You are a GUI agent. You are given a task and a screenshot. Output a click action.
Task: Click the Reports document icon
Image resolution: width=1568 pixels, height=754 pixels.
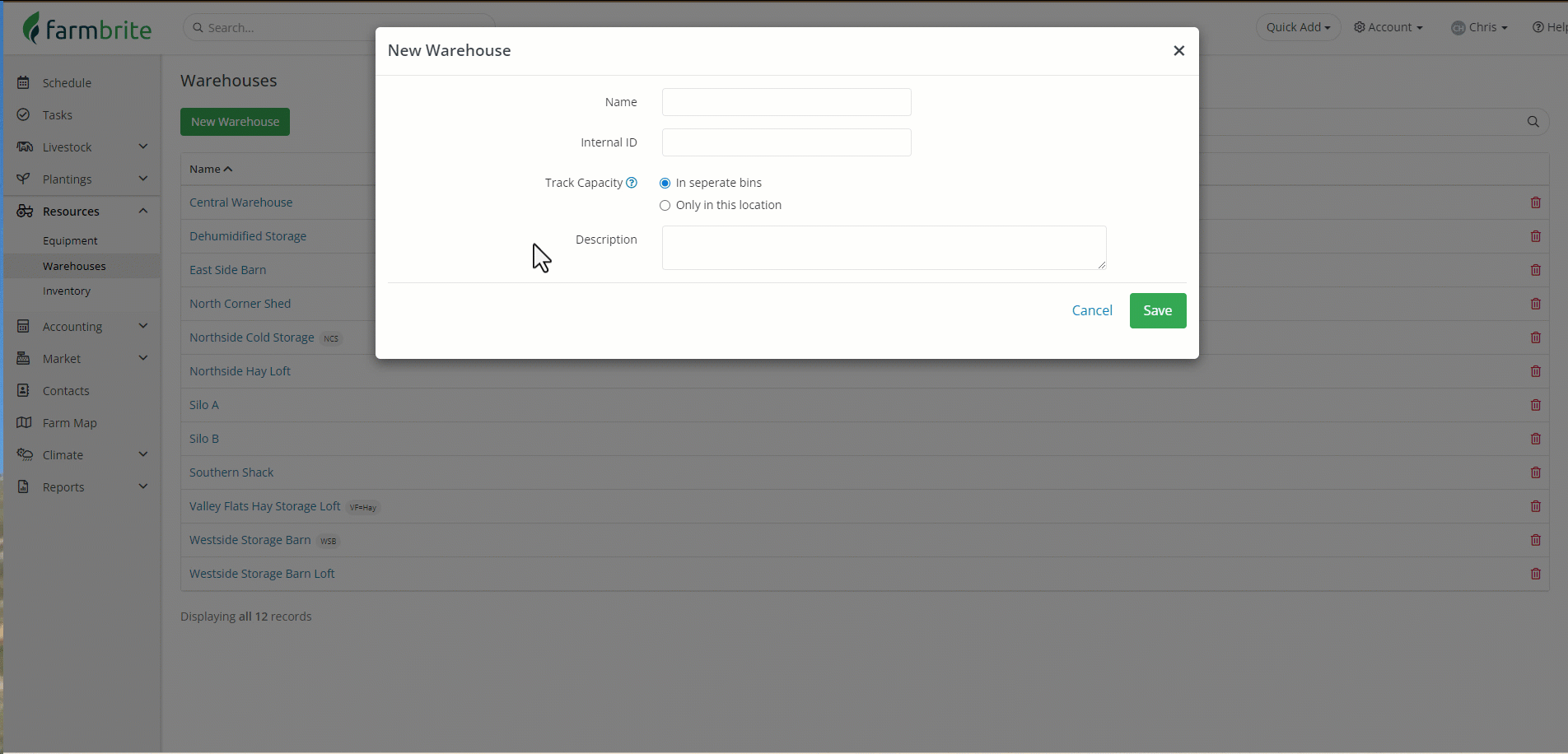[x=24, y=487]
